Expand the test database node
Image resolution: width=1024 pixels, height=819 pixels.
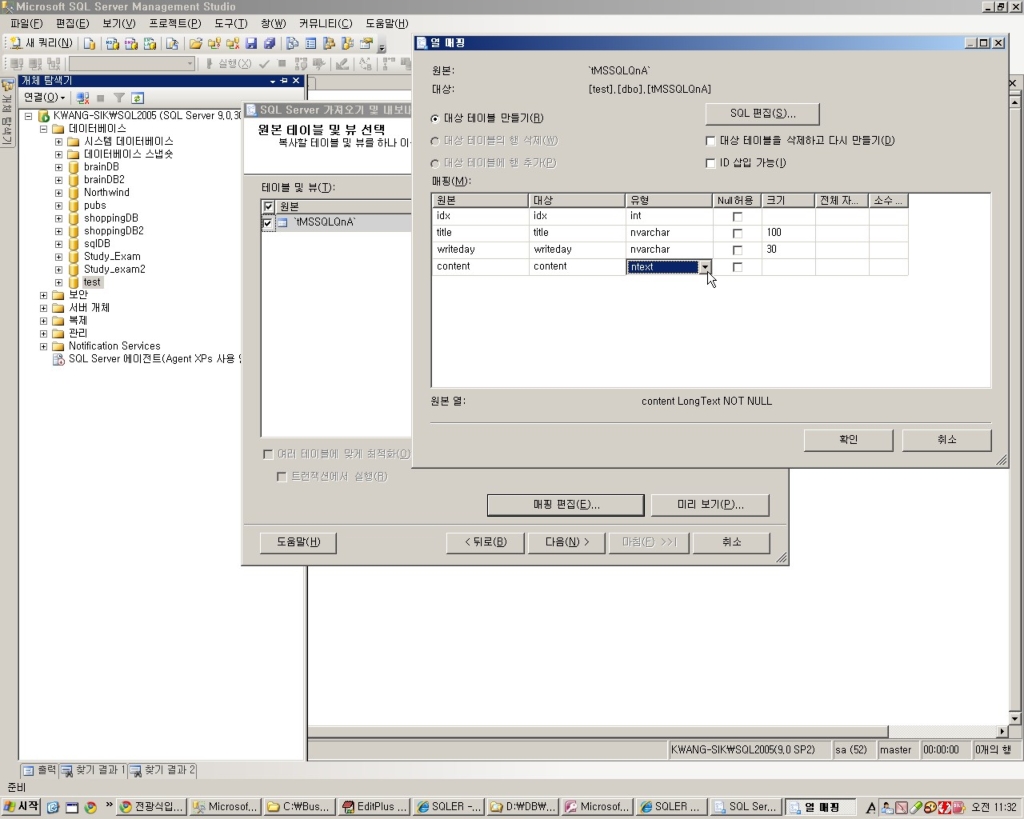pyautogui.click(x=59, y=283)
